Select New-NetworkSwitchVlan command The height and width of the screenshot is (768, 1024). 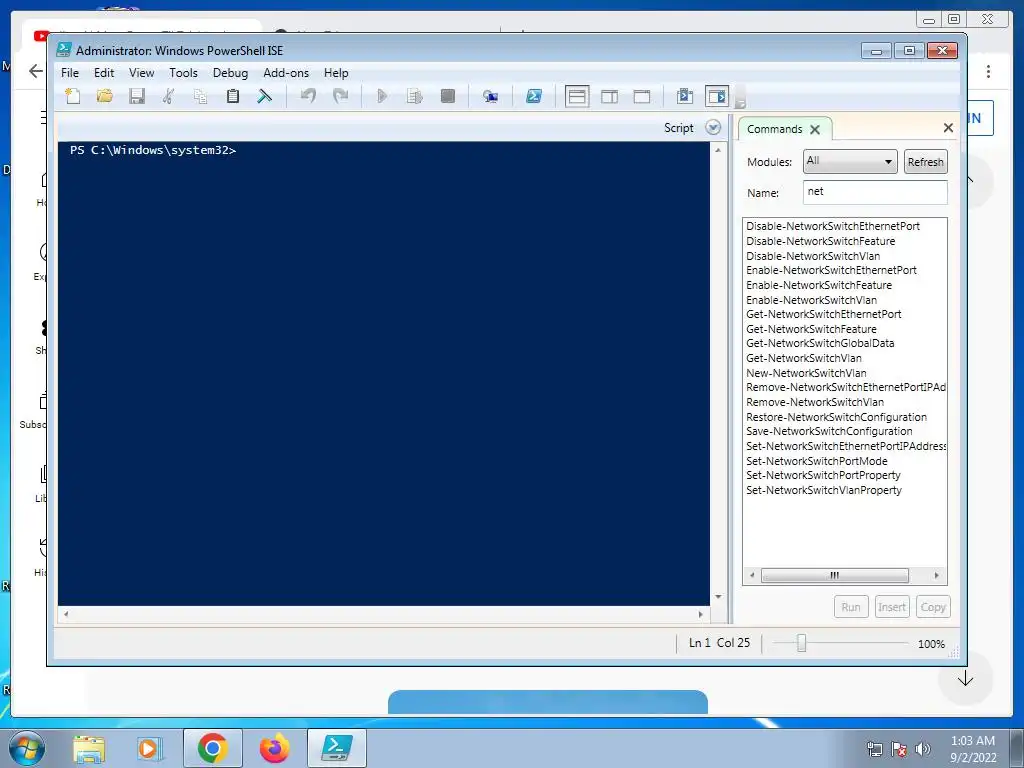(806, 373)
